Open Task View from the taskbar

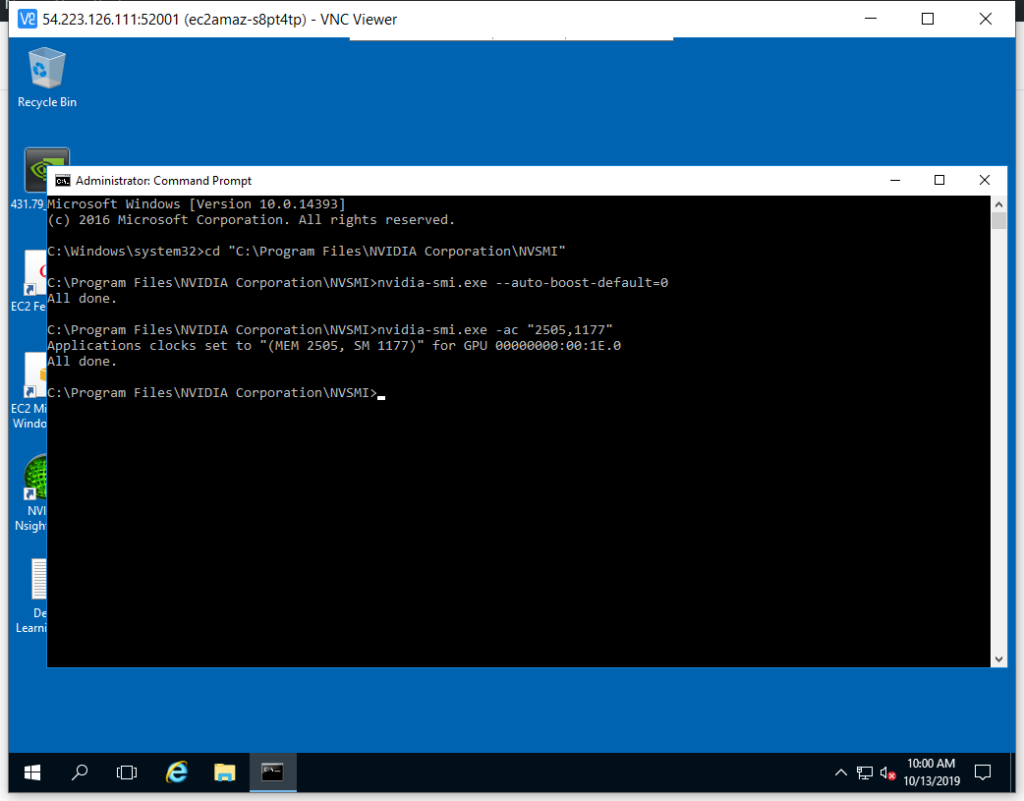[x=127, y=772]
